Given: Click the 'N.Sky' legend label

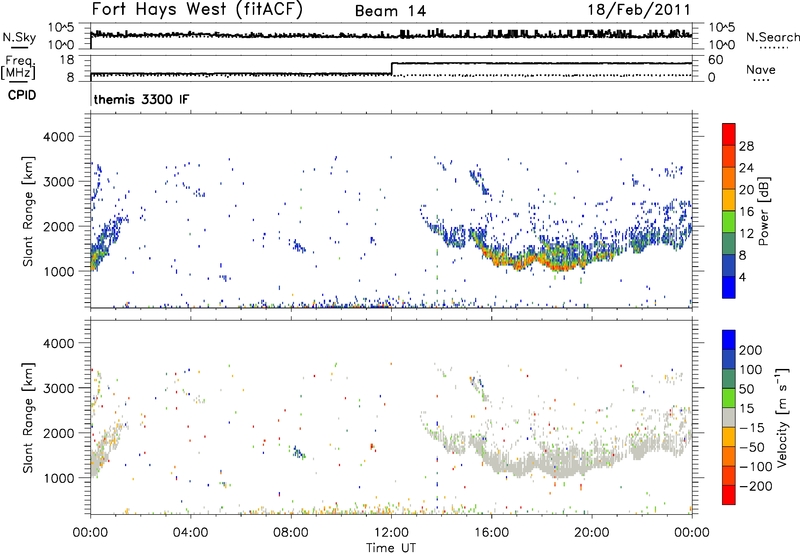Looking at the screenshot, I should [x=19, y=37].
